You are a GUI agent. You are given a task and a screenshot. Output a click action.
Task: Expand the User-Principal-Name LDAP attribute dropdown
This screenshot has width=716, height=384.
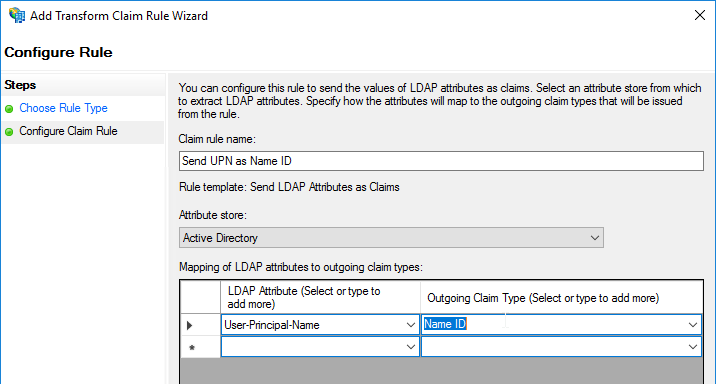tap(411, 325)
